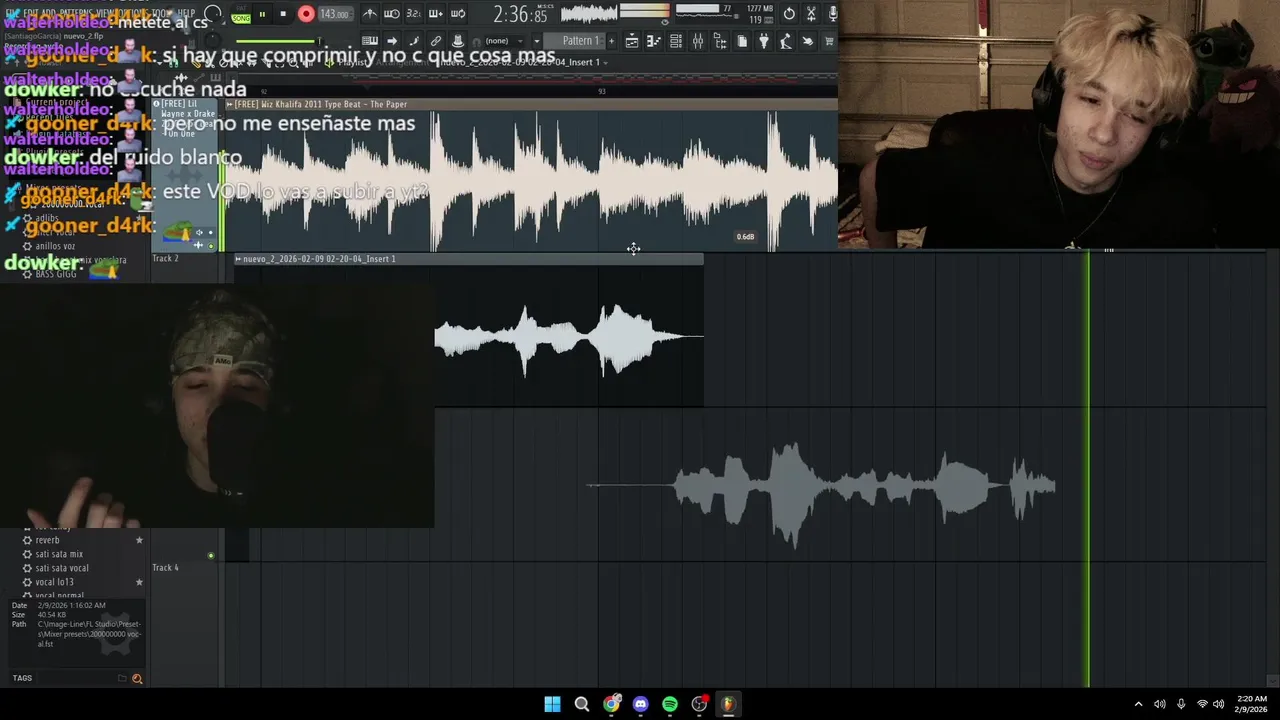The height and width of the screenshot is (720, 1280).
Task: Click the folder icon beside TAGS
Action: click(x=122, y=678)
